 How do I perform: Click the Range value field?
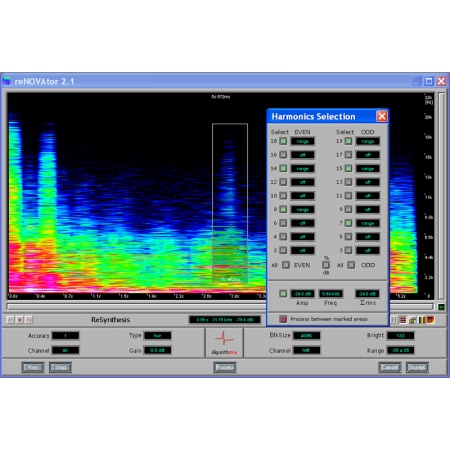[x=401, y=350]
